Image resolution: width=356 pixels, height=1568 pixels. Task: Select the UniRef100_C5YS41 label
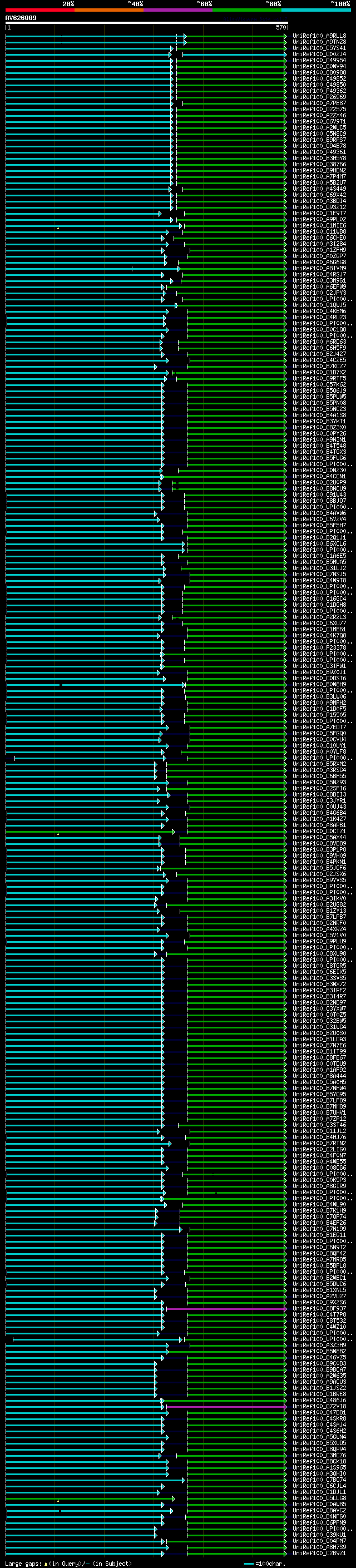pyautogui.click(x=319, y=48)
